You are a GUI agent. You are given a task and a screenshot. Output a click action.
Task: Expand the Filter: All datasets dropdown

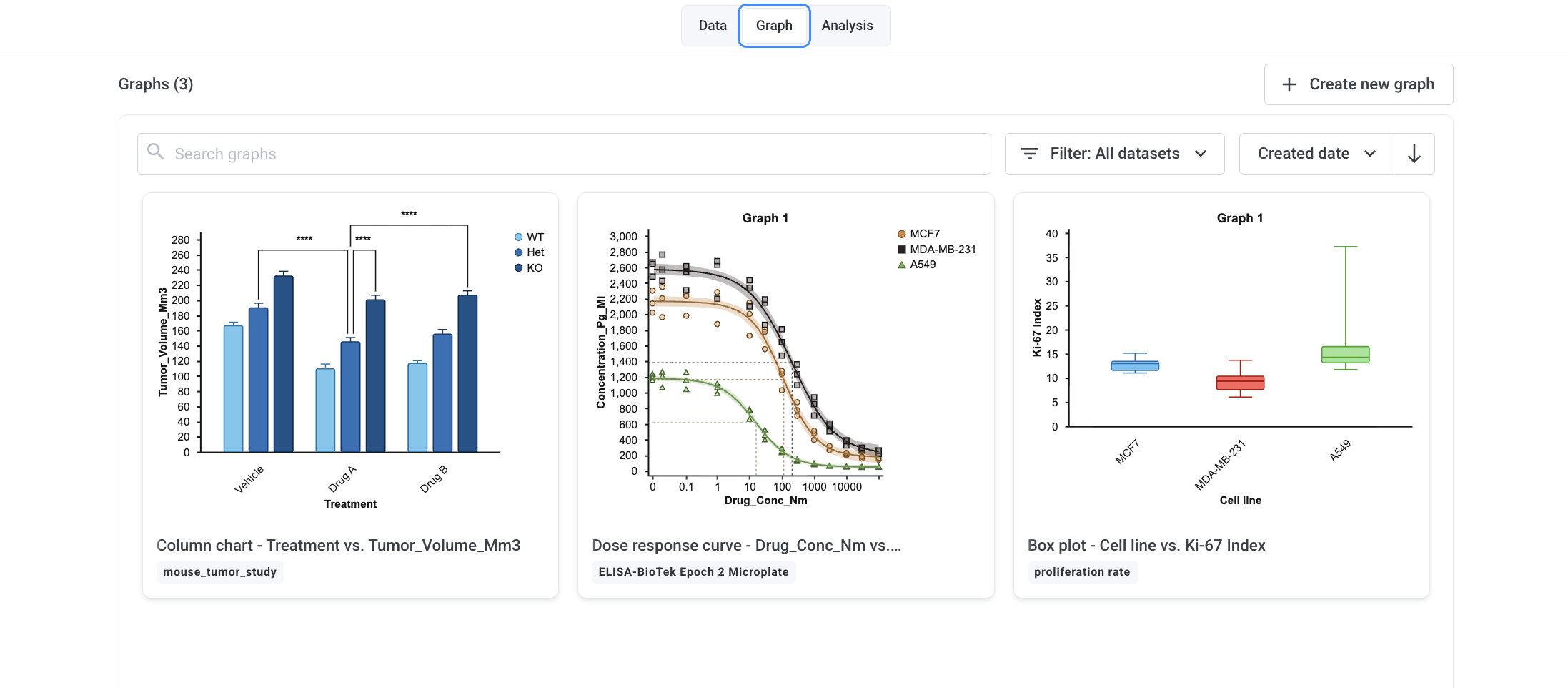point(1114,154)
